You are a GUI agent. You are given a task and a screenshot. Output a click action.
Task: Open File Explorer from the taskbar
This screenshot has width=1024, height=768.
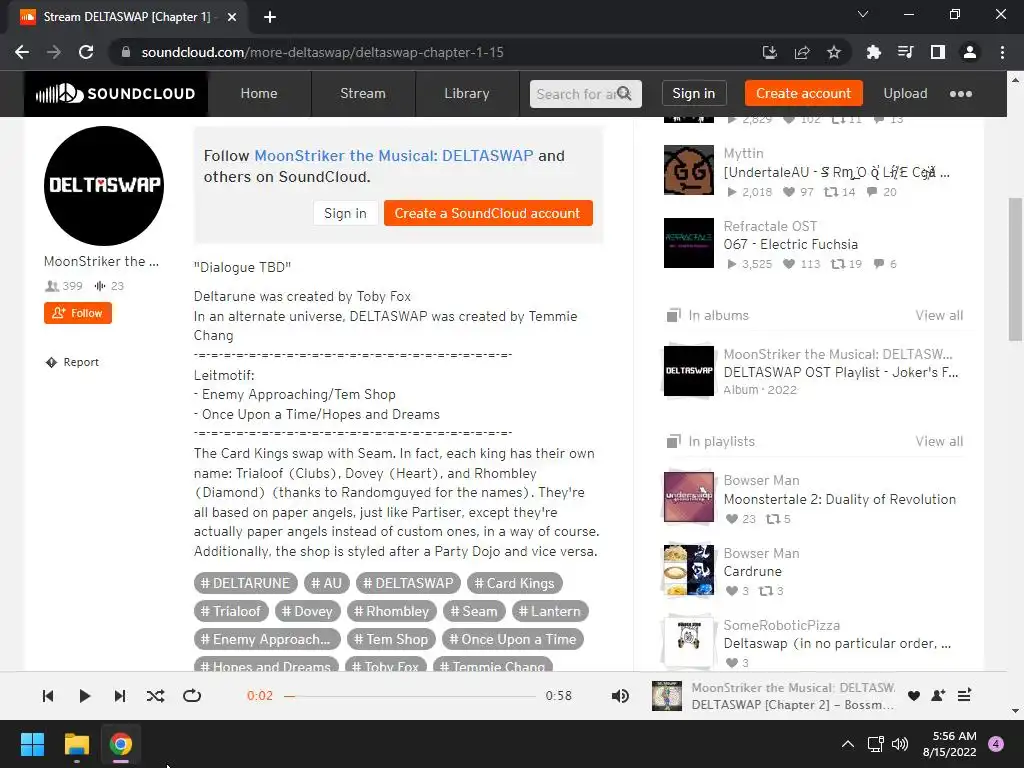pyautogui.click(x=76, y=744)
